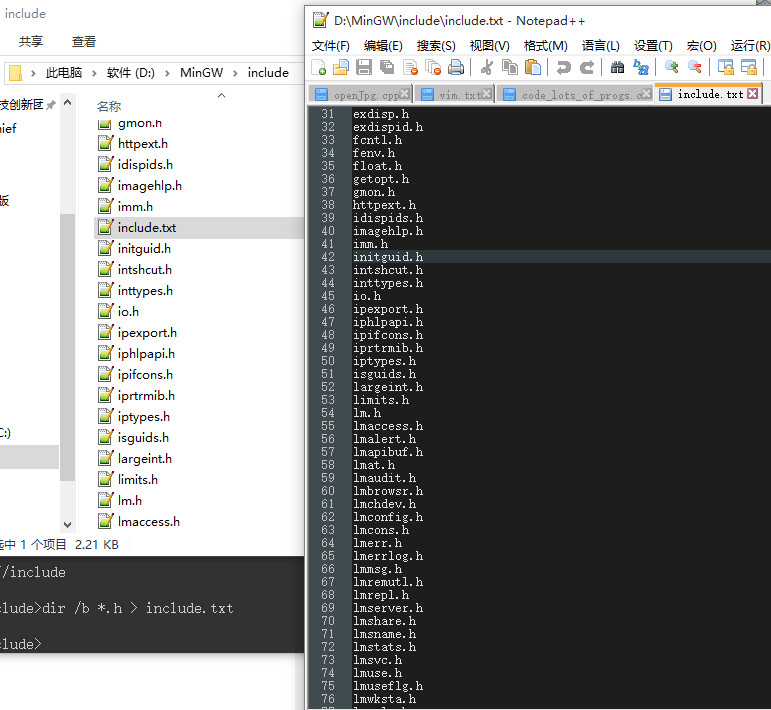Select imagehlp.h in Explorer file list
This screenshot has height=710, width=771.
(149, 186)
